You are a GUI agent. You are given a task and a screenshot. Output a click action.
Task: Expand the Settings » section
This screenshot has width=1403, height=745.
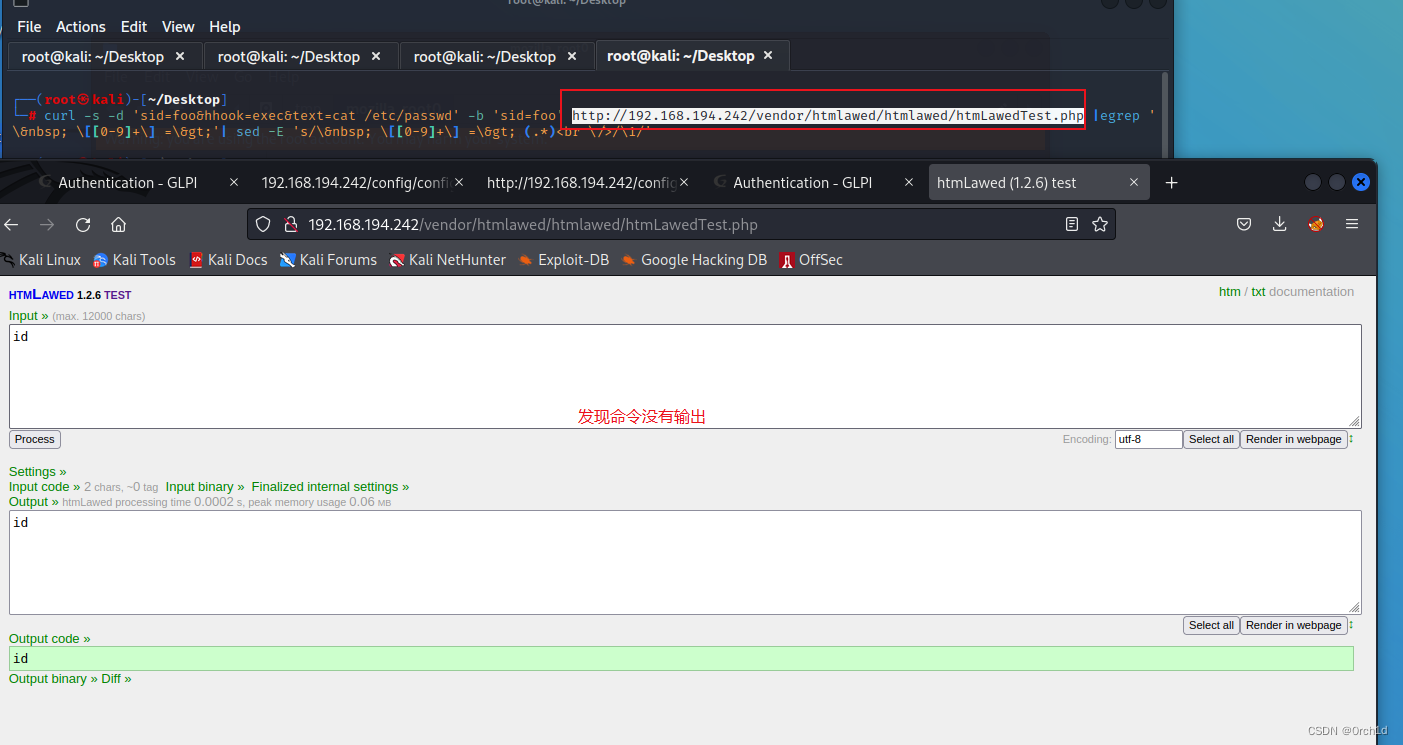coord(38,471)
